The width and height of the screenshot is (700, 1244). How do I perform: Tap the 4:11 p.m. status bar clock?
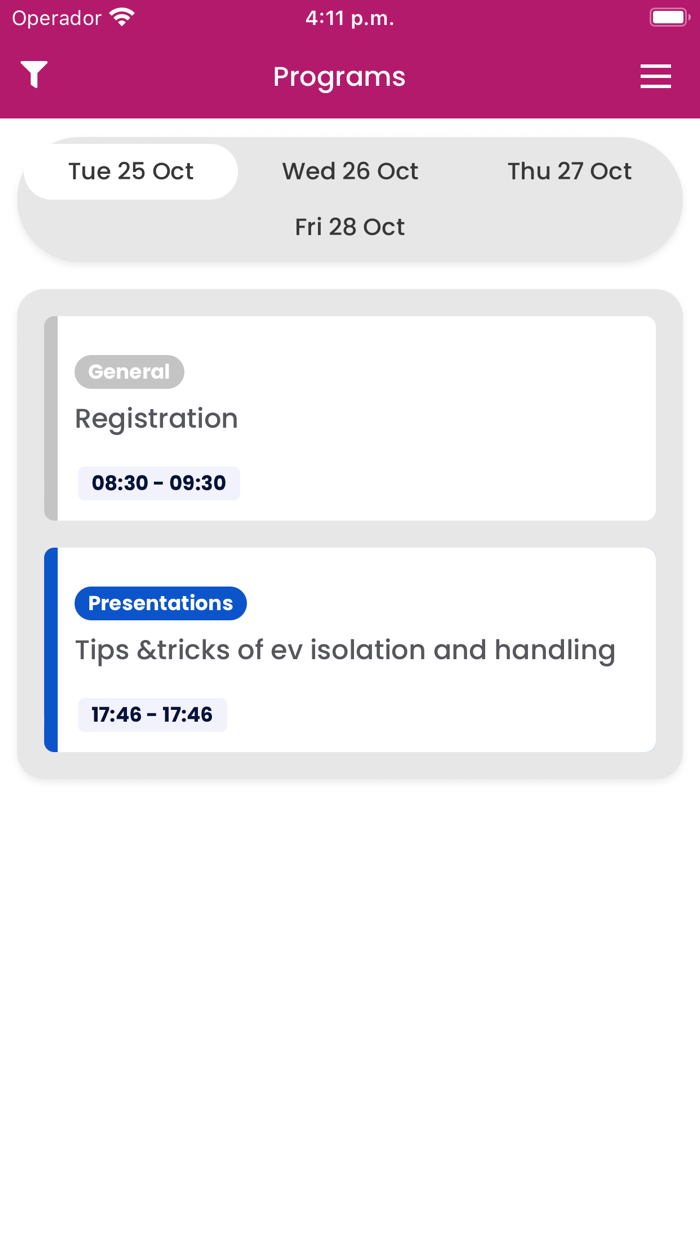coord(349,18)
